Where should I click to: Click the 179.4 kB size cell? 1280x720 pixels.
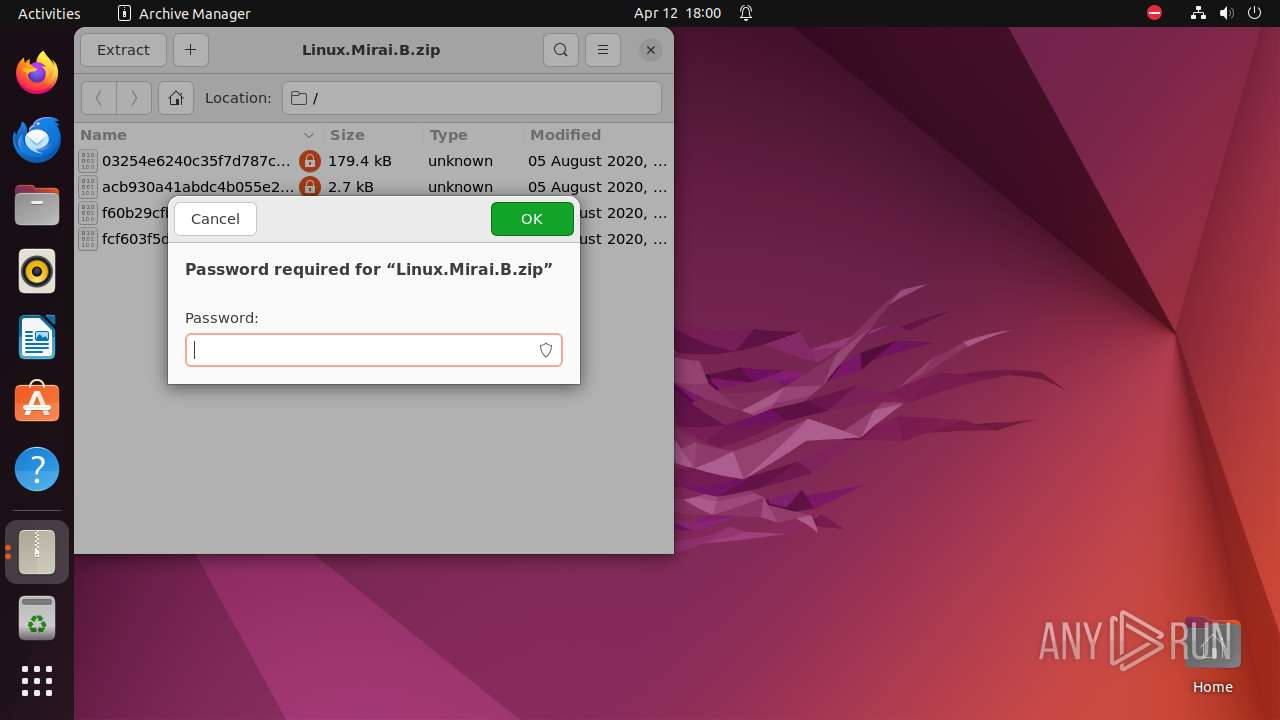360,161
